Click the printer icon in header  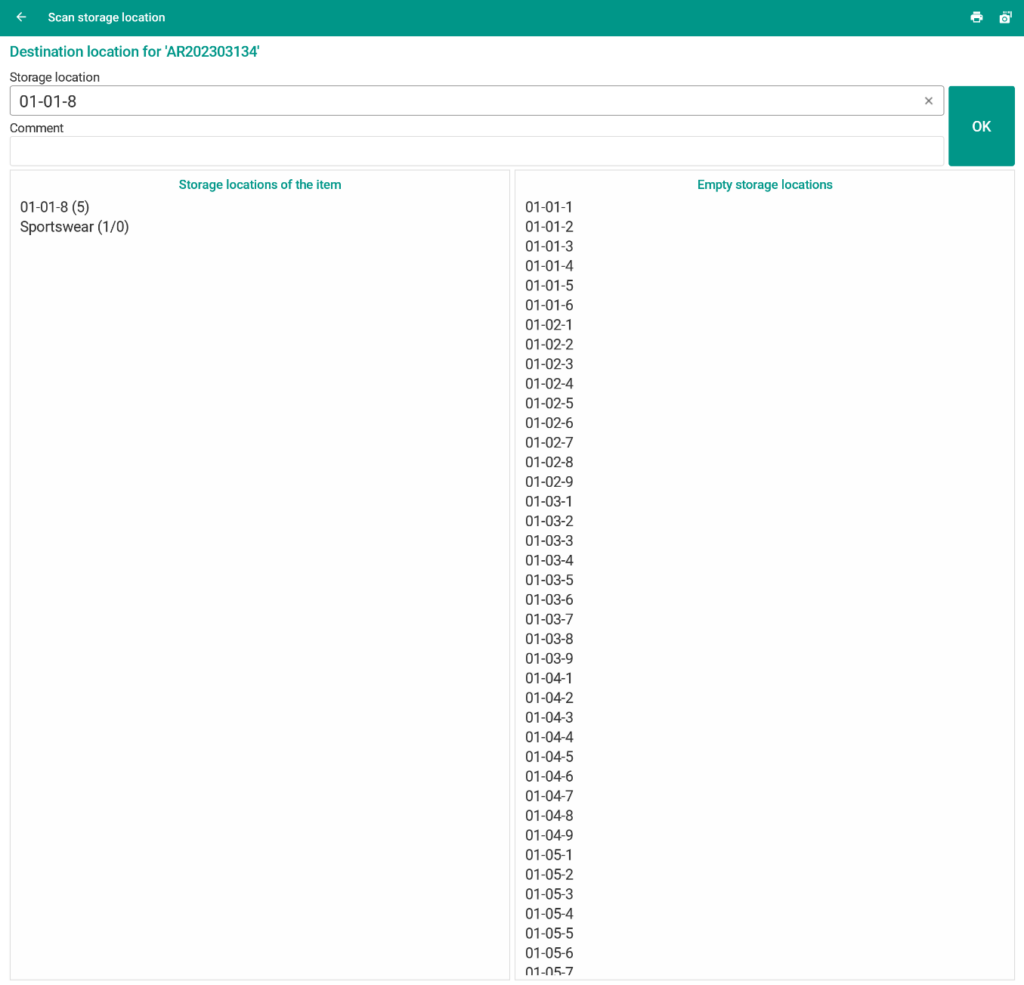click(976, 17)
